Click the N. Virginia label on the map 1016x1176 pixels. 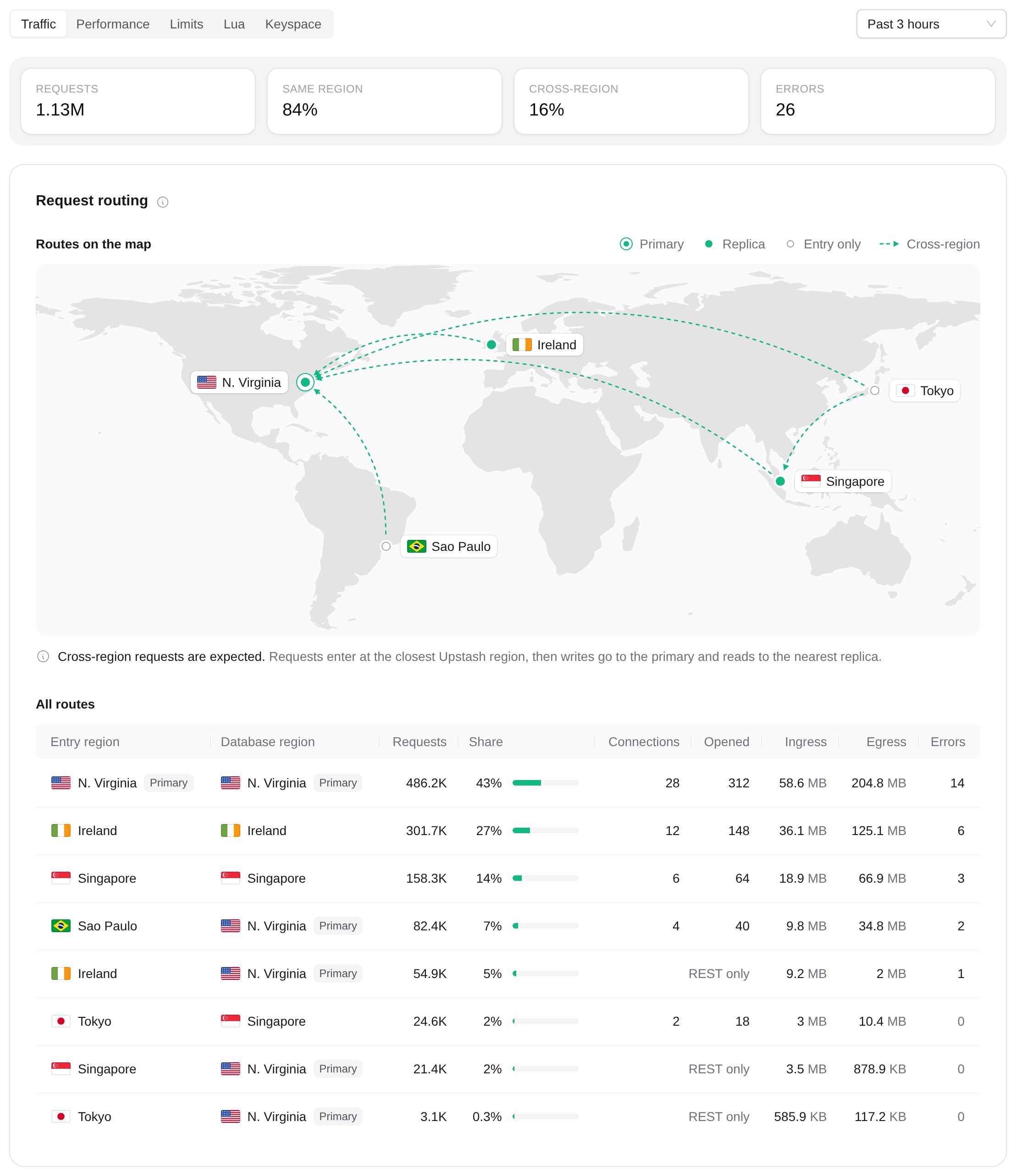[x=239, y=382]
